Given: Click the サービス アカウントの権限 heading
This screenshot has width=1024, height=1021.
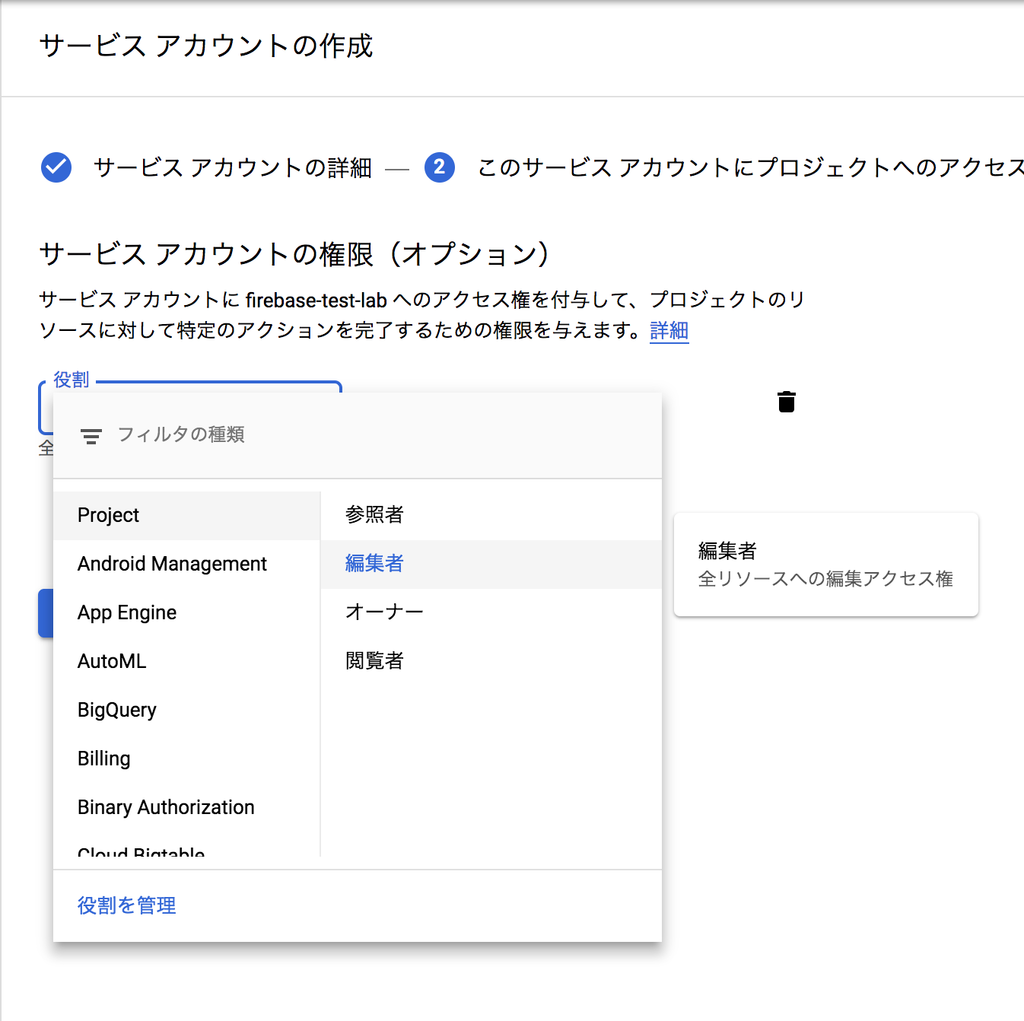Looking at the screenshot, I should click(295, 254).
